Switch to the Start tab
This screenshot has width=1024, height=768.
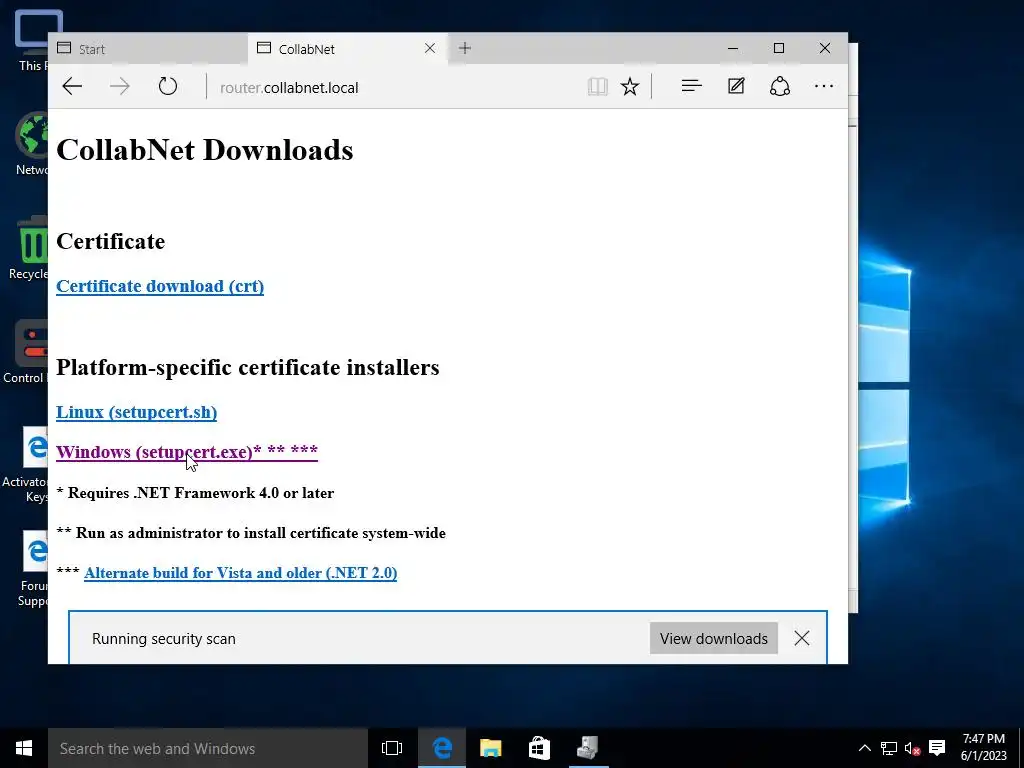pos(148,49)
